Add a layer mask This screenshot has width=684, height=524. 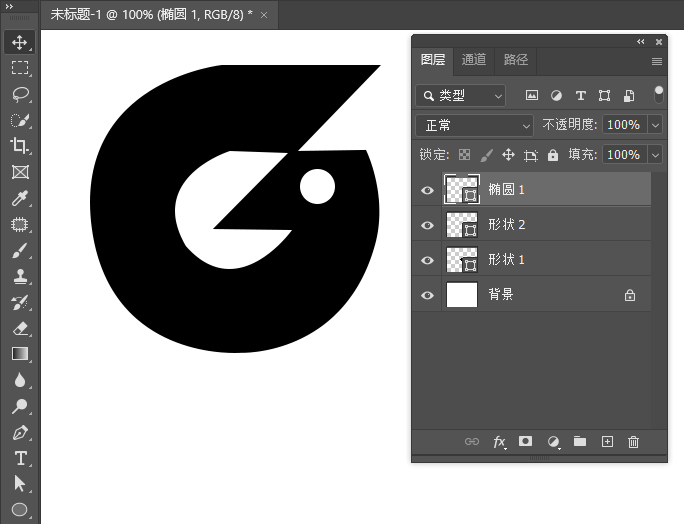[525, 441]
